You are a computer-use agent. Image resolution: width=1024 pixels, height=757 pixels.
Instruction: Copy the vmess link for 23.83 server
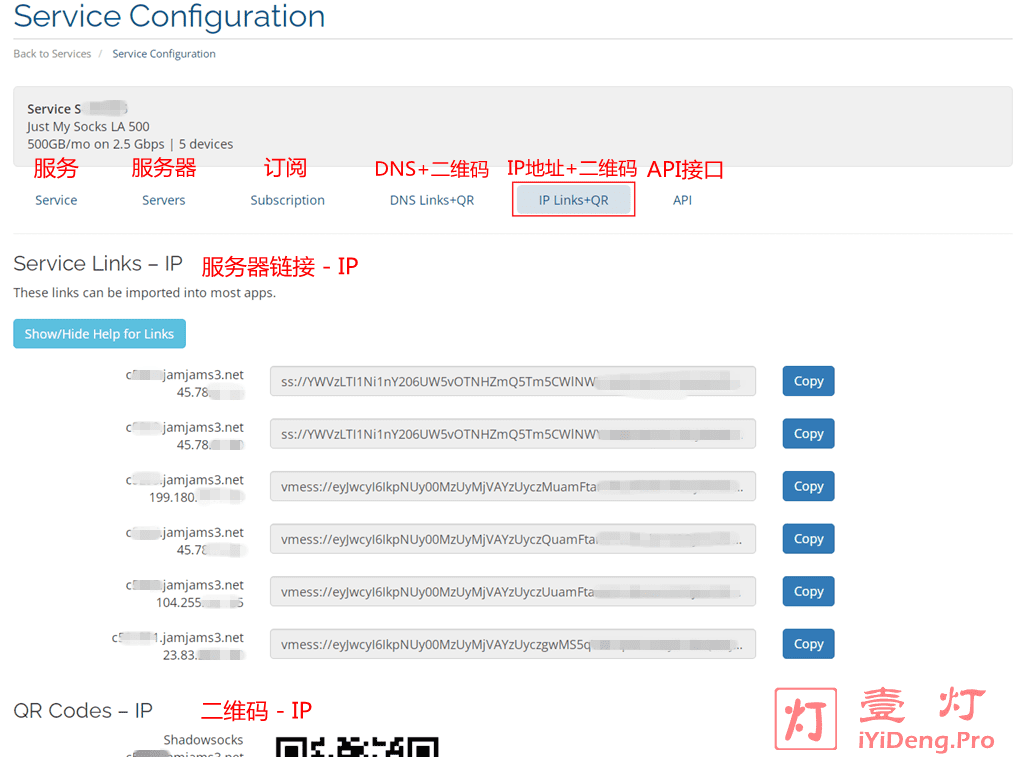point(808,644)
